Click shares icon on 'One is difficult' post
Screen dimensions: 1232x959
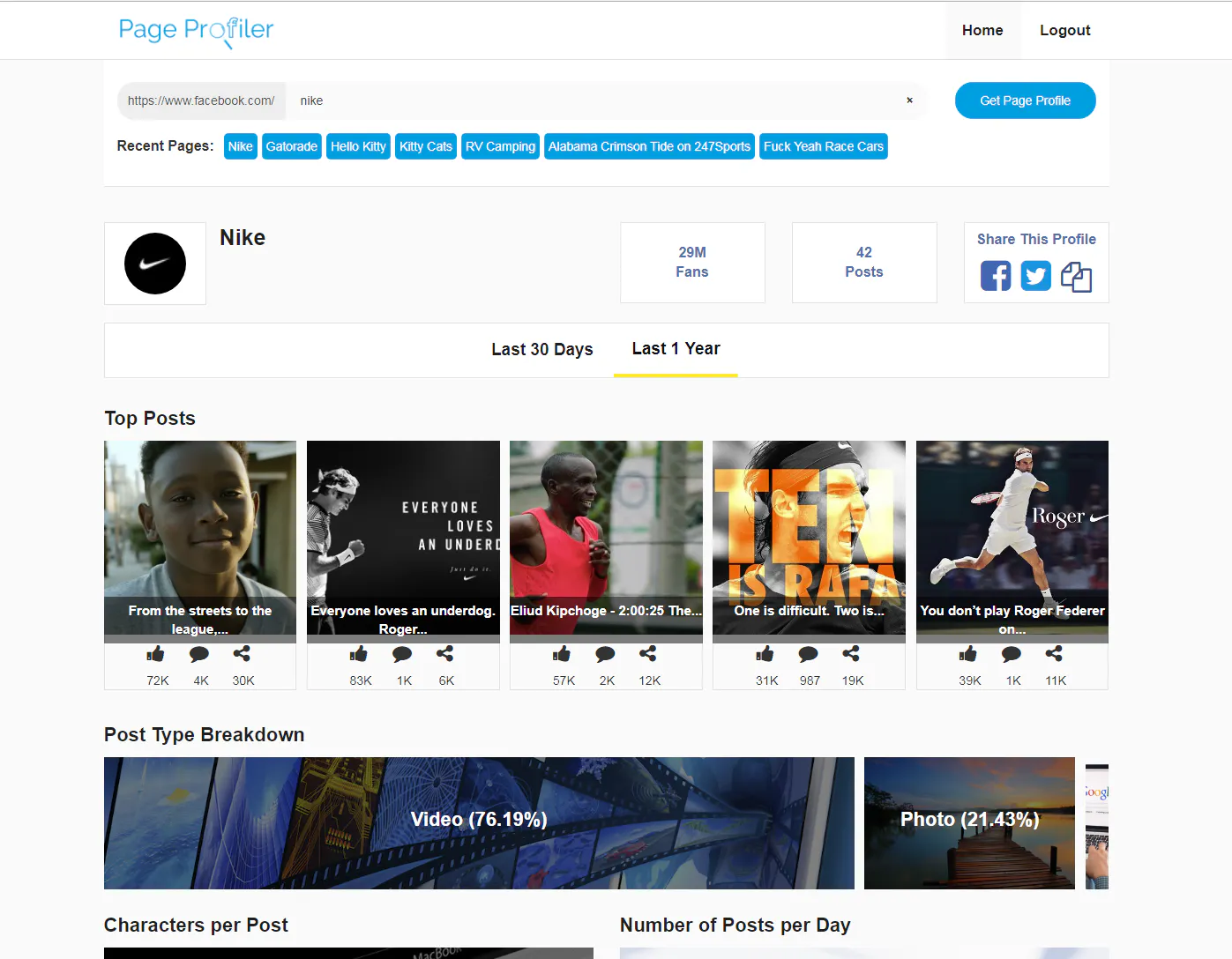point(850,654)
